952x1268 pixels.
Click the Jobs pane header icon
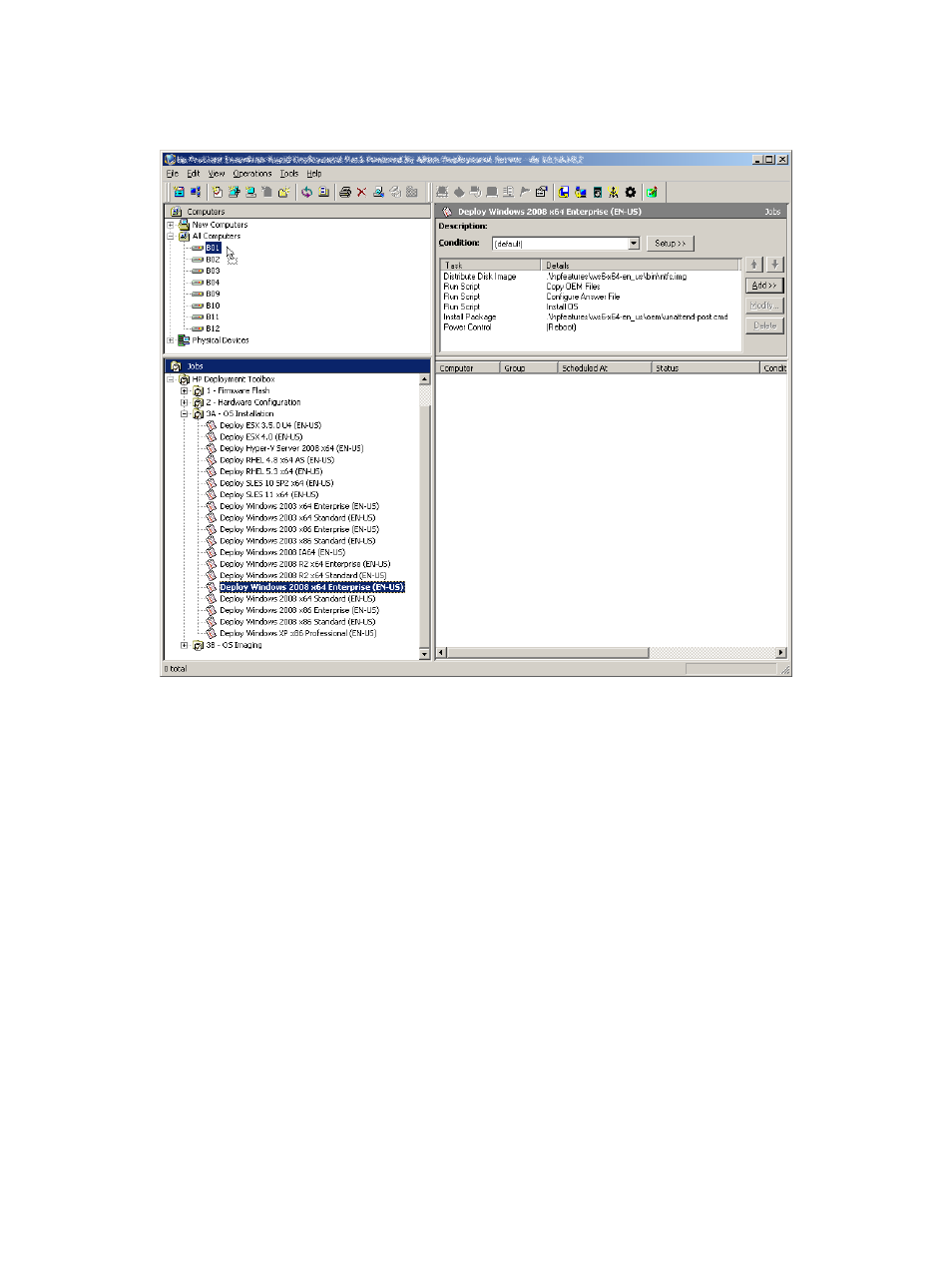click(x=177, y=366)
